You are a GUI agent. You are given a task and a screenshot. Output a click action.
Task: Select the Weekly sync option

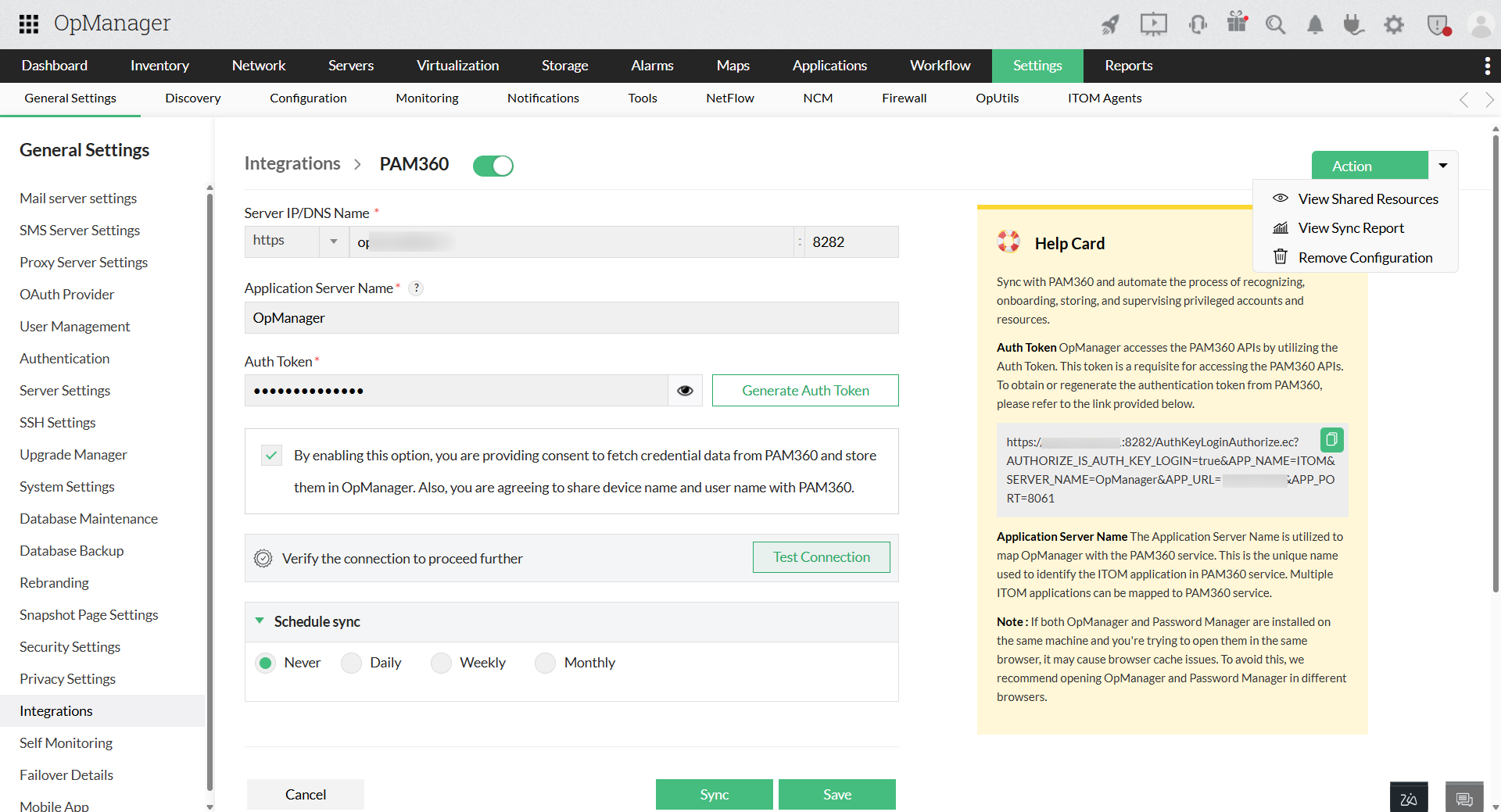[x=442, y=663]
